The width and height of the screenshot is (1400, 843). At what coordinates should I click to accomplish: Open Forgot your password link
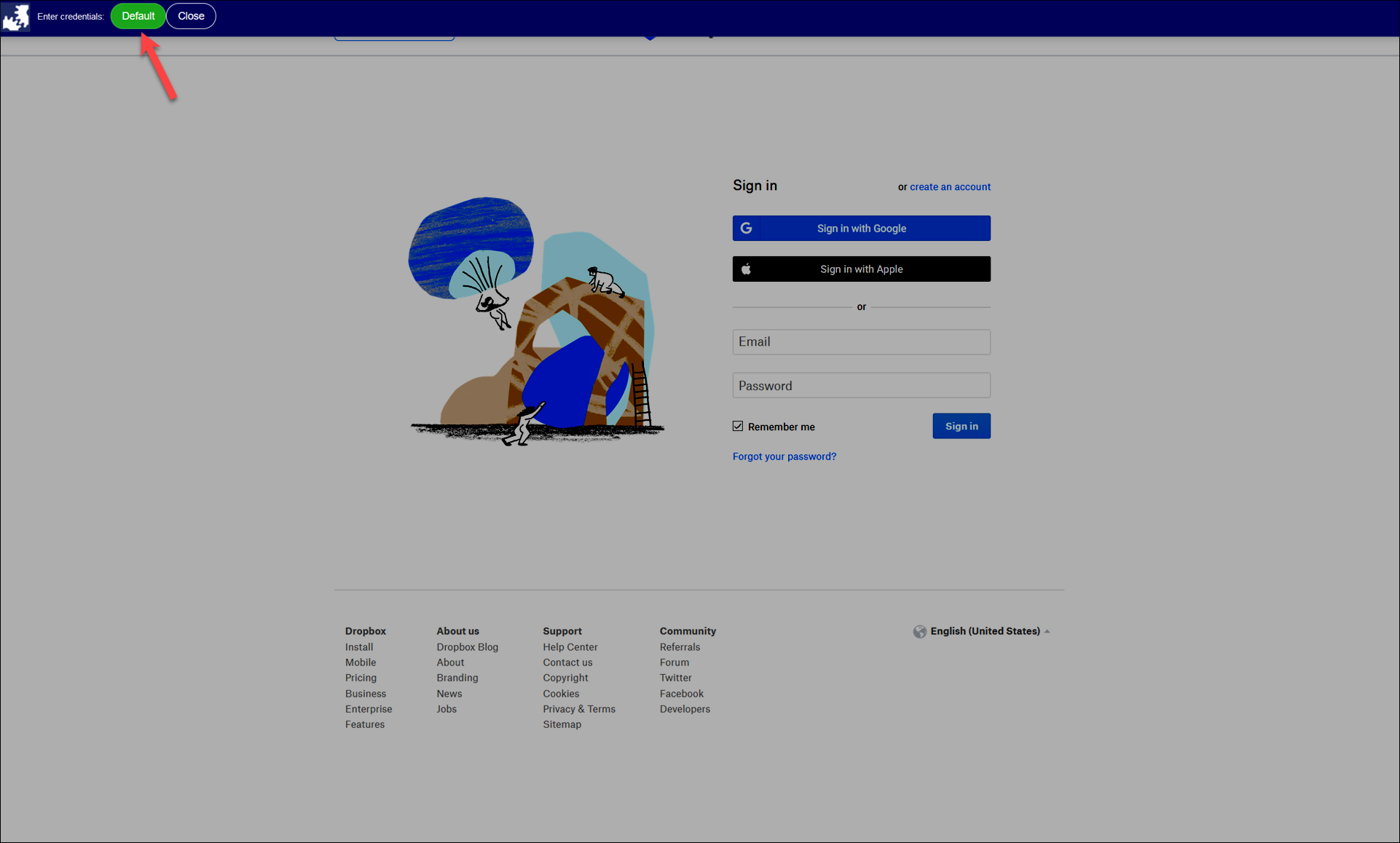784,456
